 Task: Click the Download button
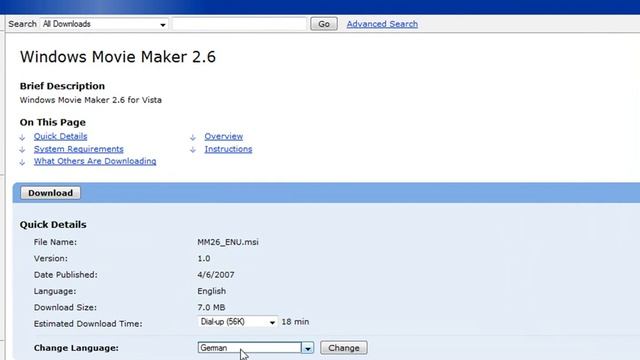pos(51,193)
